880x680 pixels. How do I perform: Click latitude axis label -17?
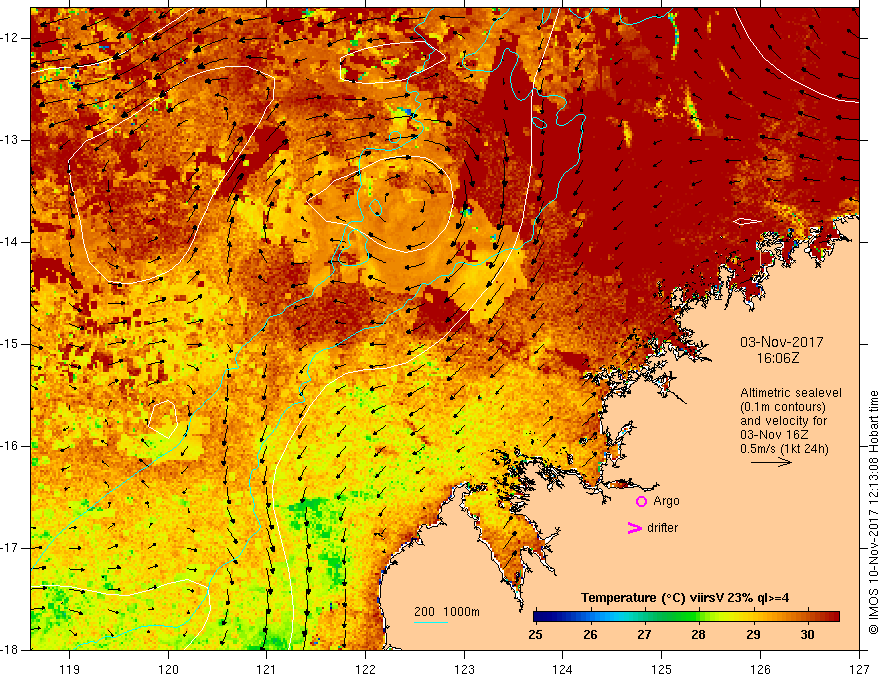[x=10, y=548]
